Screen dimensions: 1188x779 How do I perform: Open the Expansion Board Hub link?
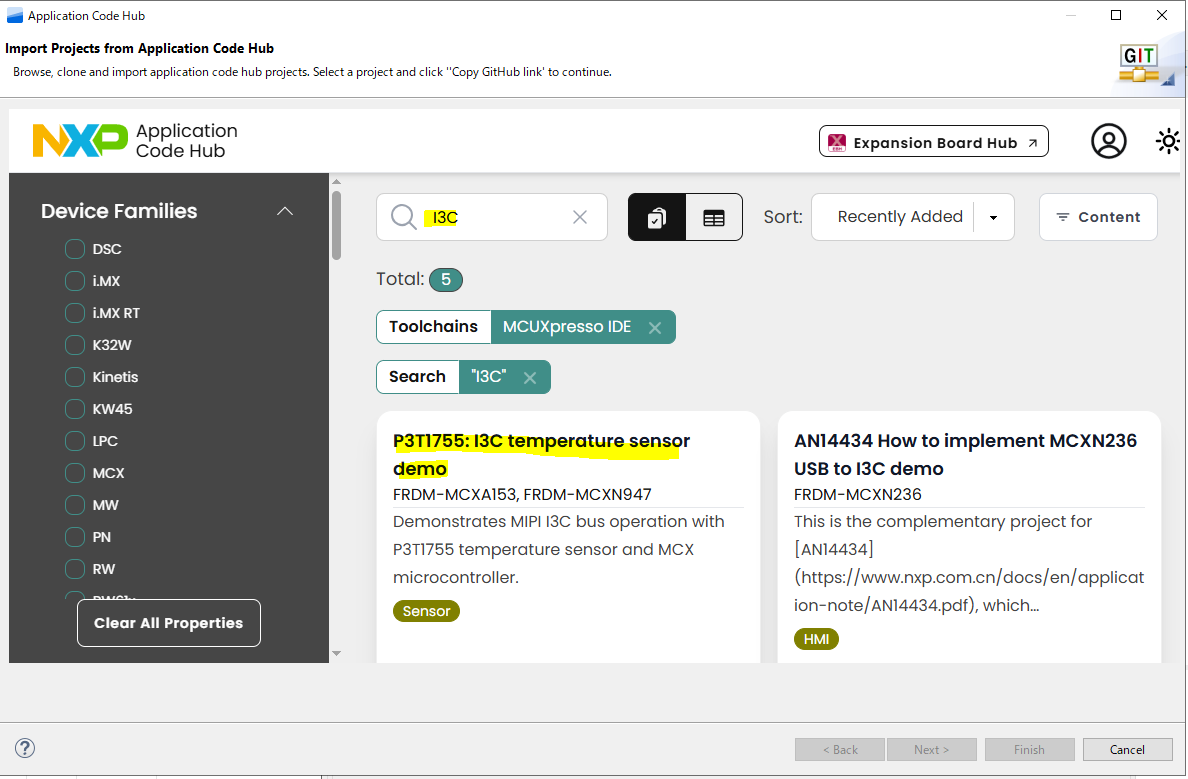click(x=934, y=142)
